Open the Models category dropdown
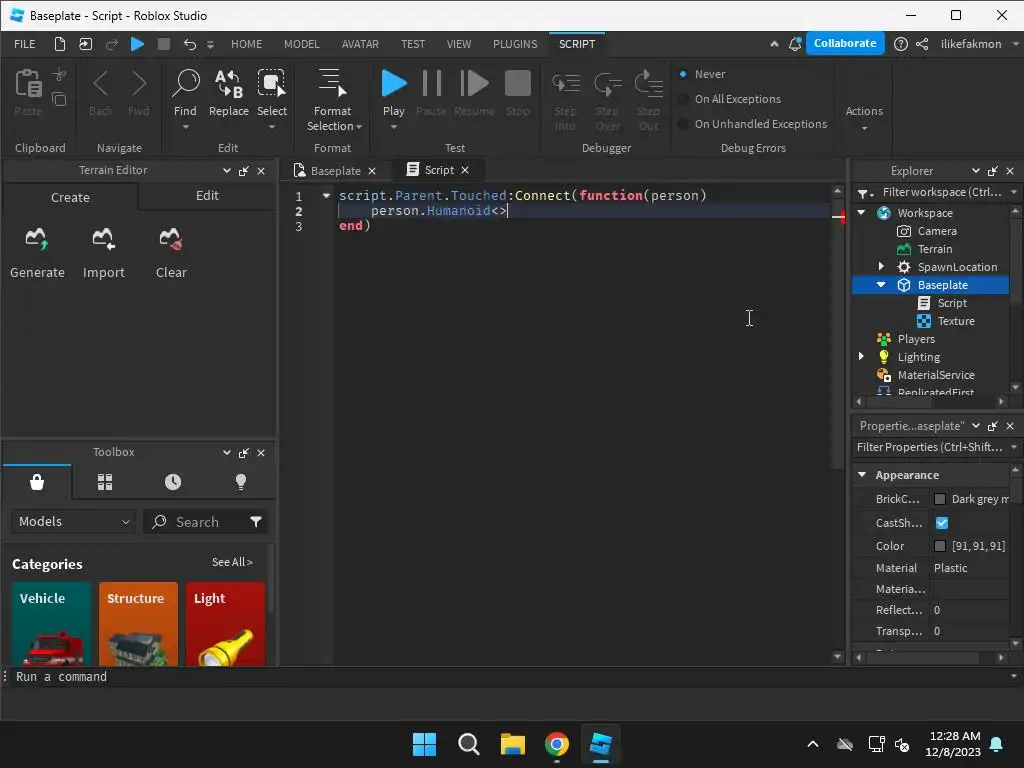The height and width of the screenshot is (768, 1024). click(73, 521)
